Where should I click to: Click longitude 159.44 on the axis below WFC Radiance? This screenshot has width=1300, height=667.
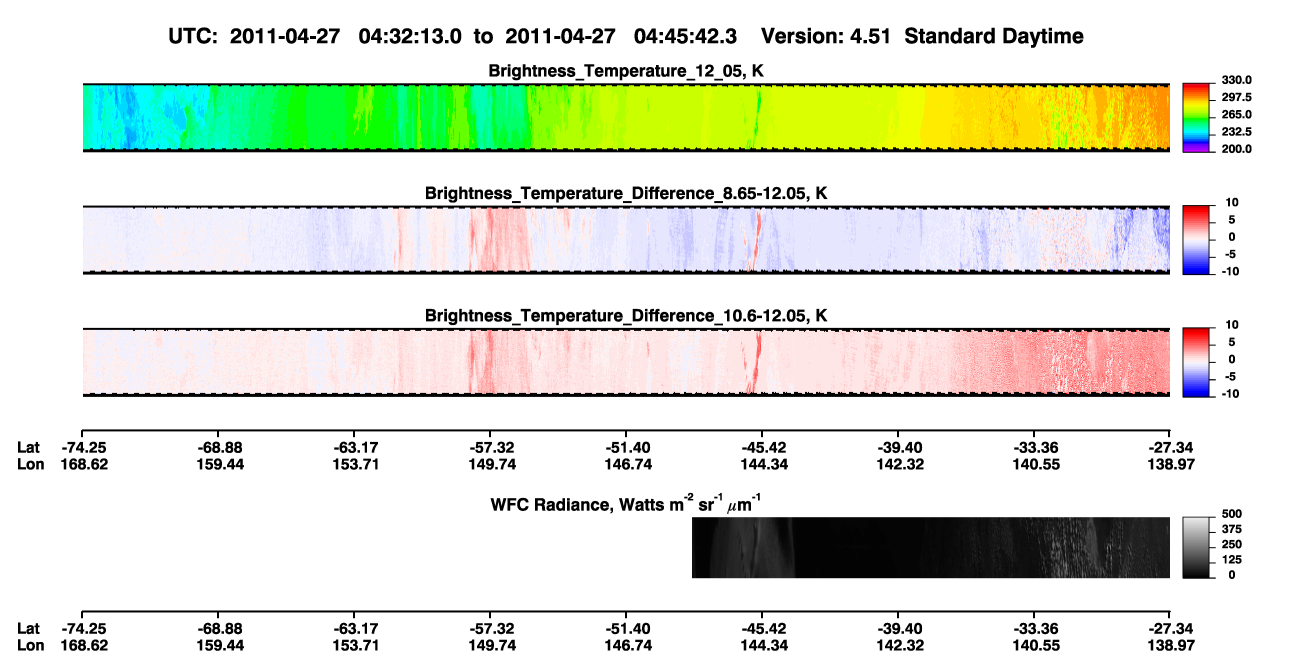[218, 645]
